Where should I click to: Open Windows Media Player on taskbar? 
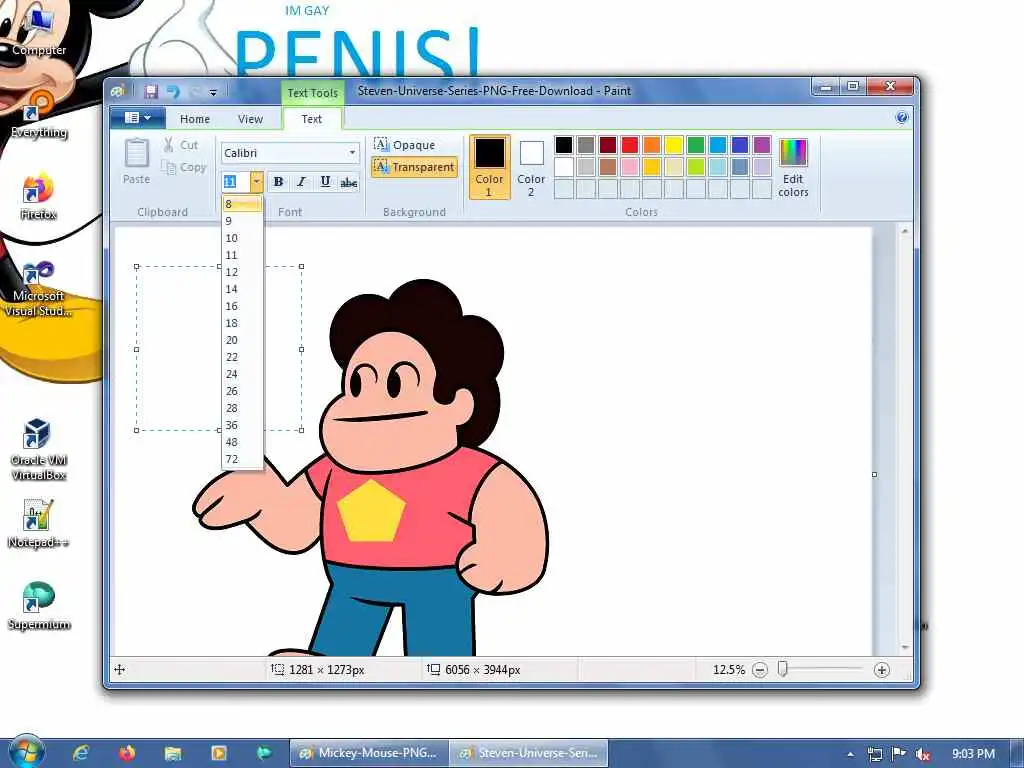[x=219, y=753]
